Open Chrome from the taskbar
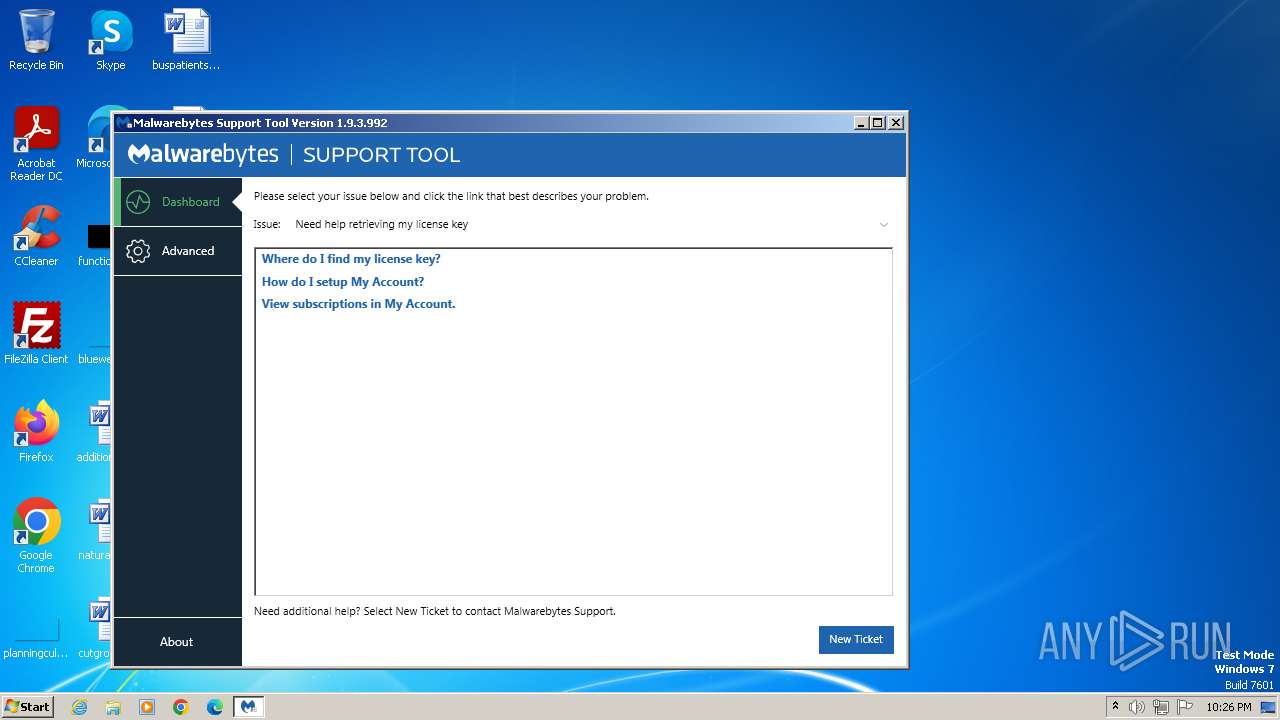Screen dimensions: 1280x720 (x=181, y=707)
